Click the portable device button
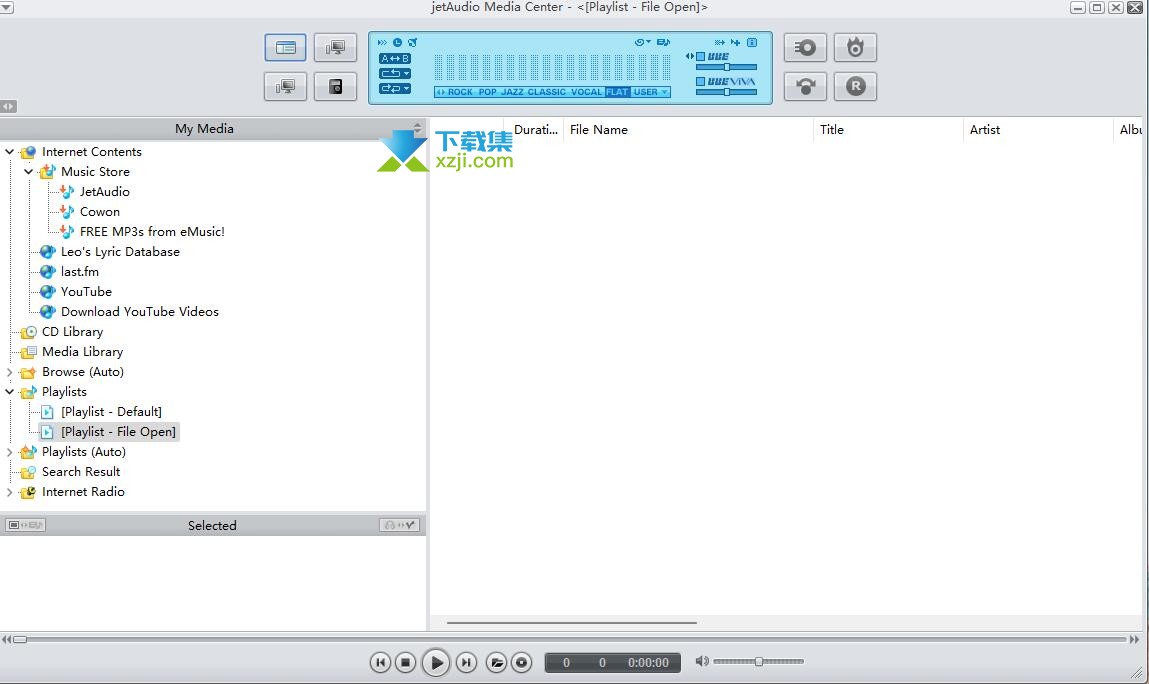This screenshot has width=1149, height=684. coord(335,87)
